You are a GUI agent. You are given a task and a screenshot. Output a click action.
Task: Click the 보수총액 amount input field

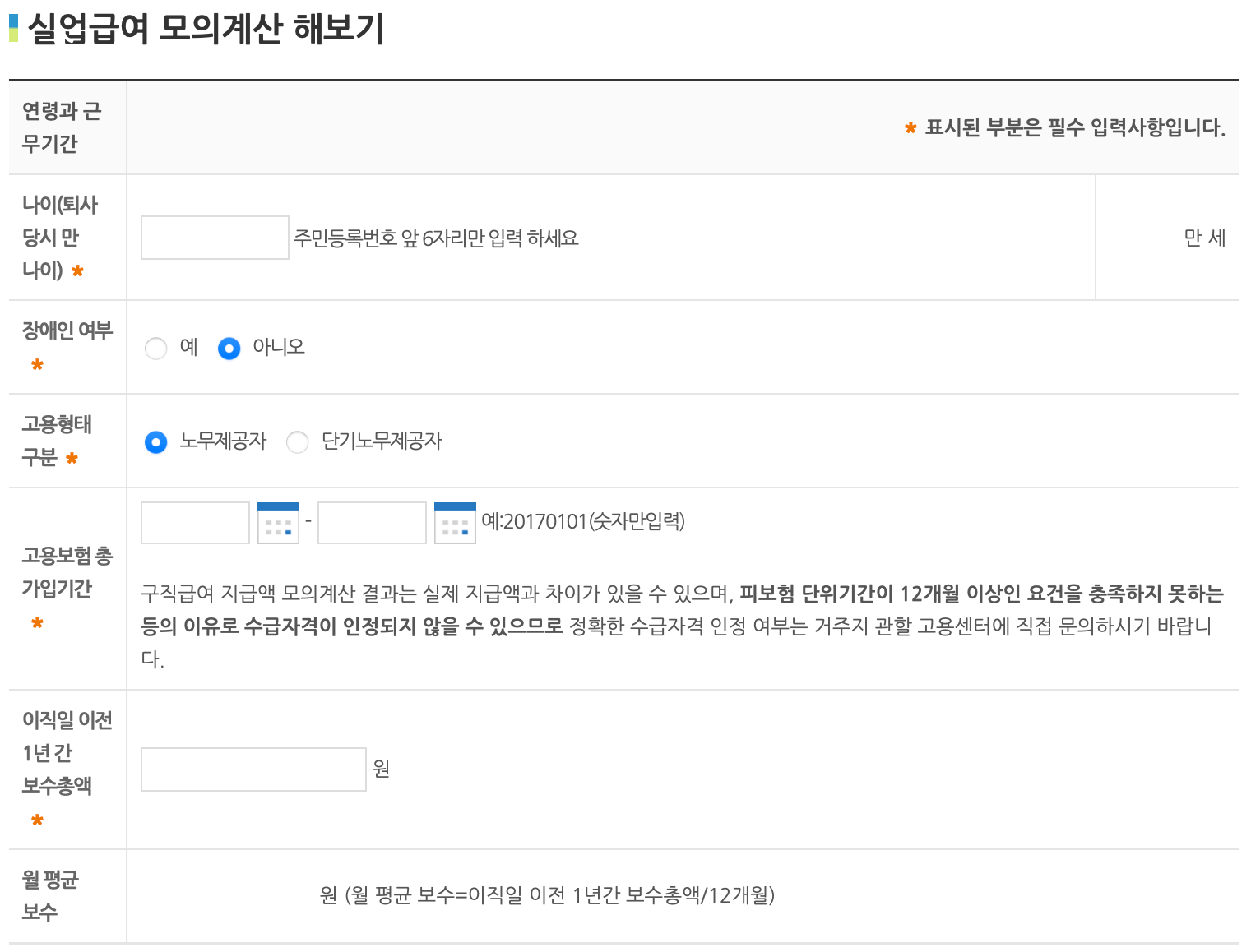[253, 769]
